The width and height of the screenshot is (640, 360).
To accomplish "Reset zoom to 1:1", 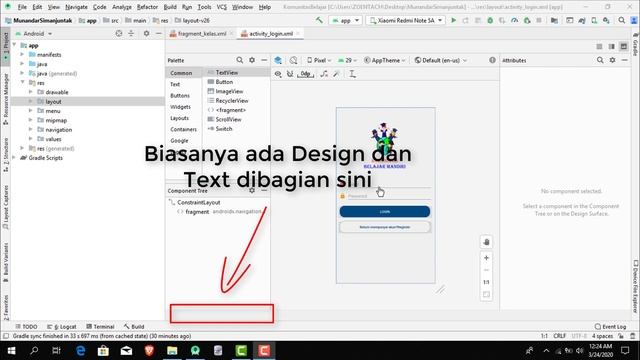I will (486, 282).
